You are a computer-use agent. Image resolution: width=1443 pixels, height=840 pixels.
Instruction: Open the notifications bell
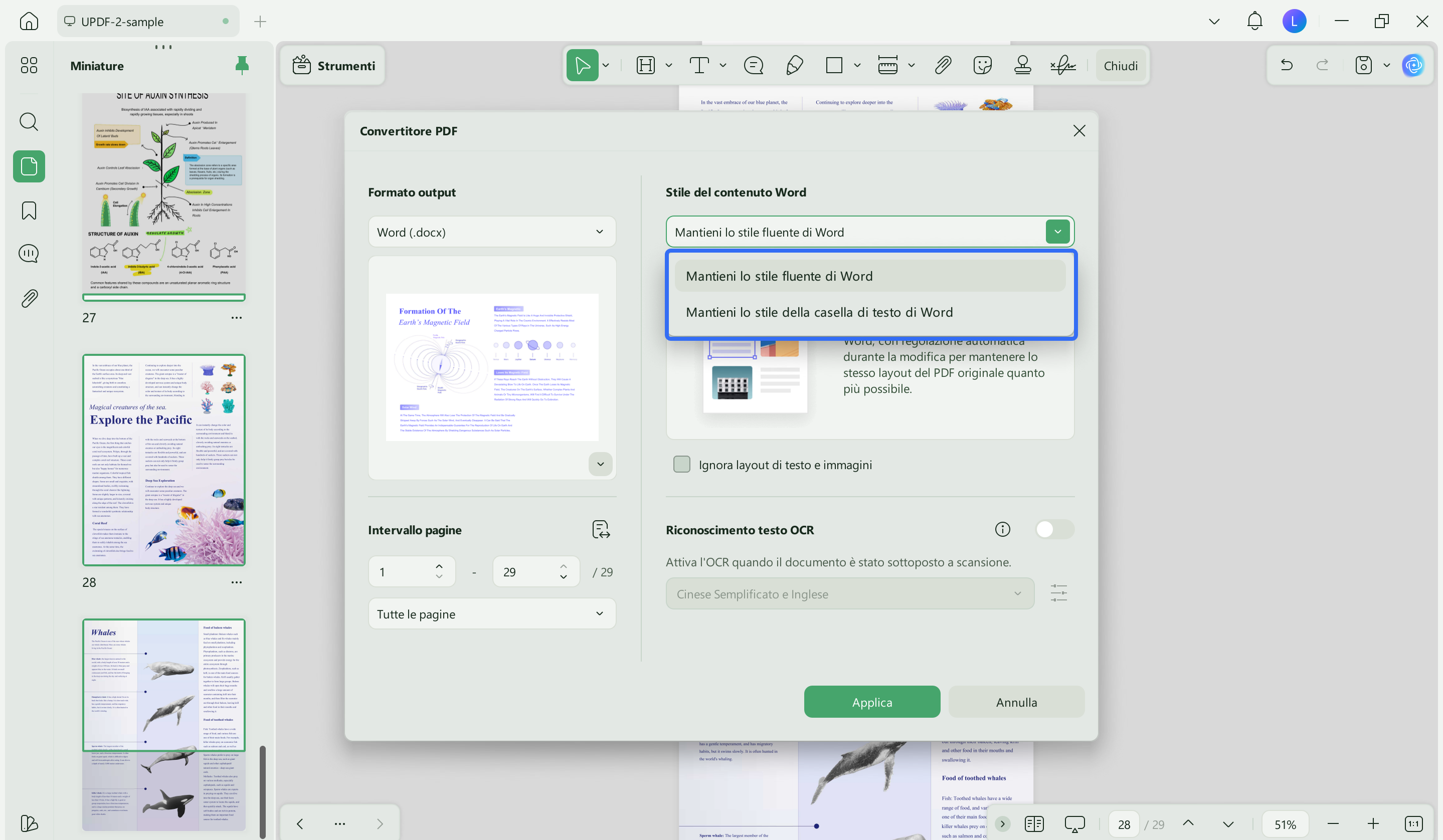pos(1254,21)
